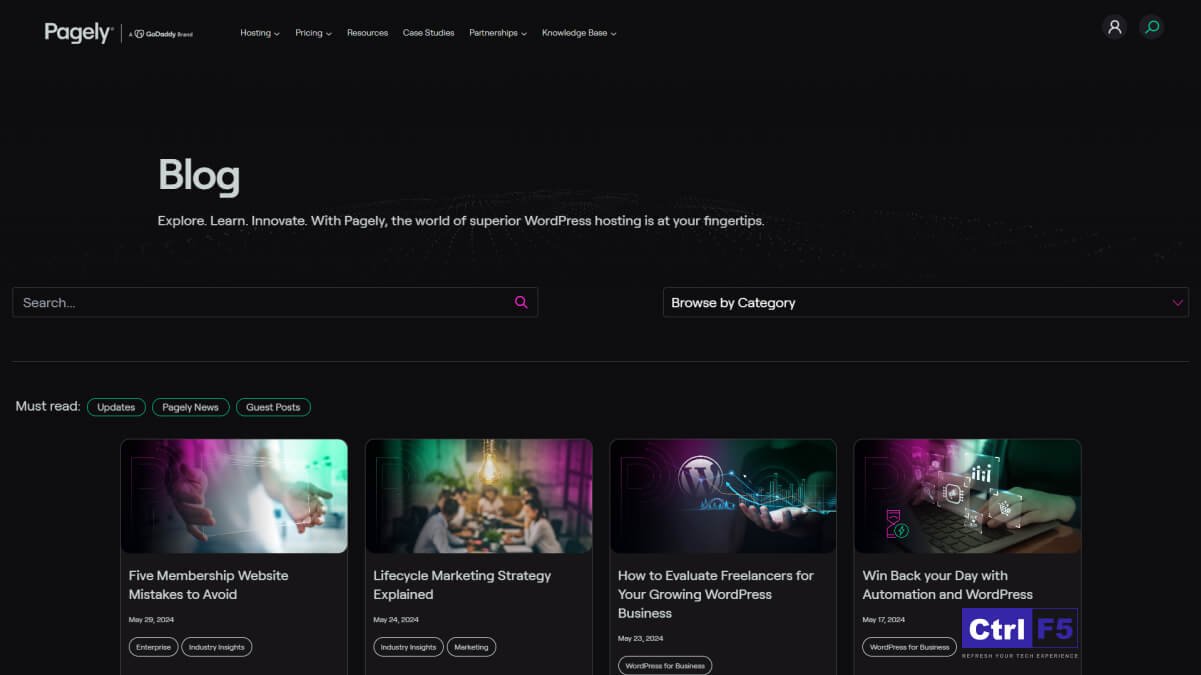
Task: Select the Updates must-read tag
Action: (x=116, y=407)
